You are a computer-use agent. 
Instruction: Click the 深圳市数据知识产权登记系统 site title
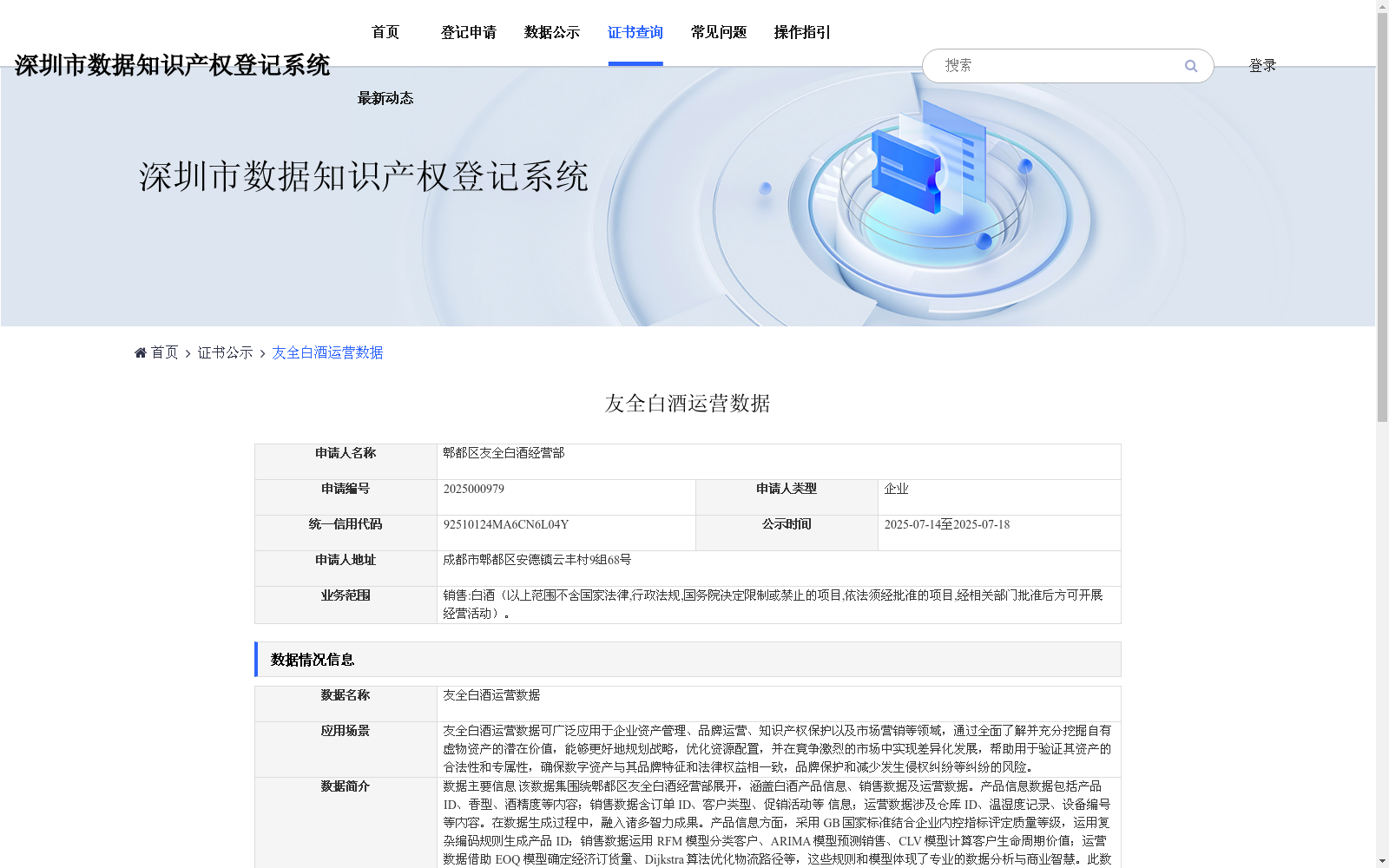[x=172, y=65]
